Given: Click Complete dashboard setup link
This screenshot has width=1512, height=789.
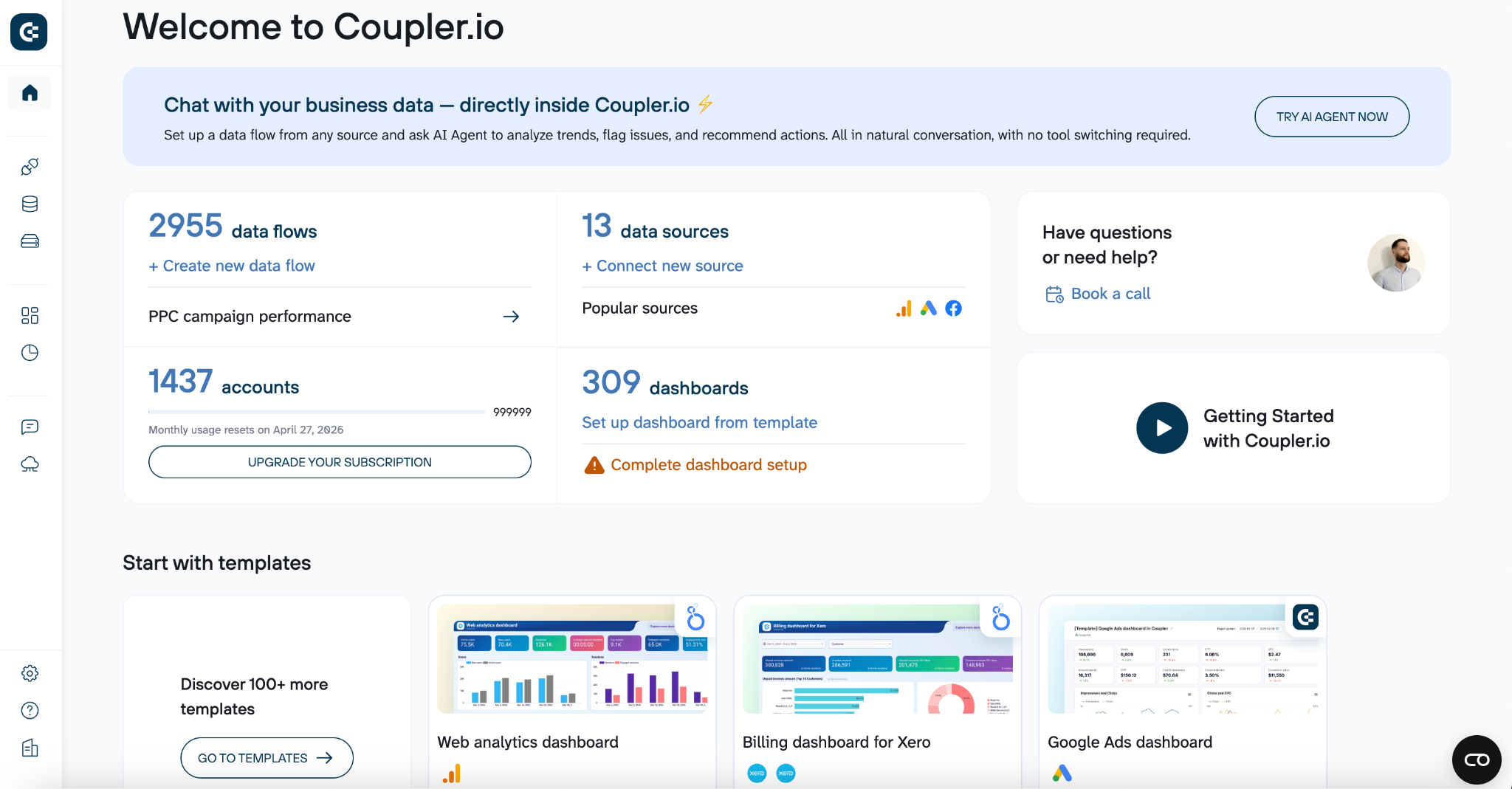Looking at the screenshot, I should 709,465.
